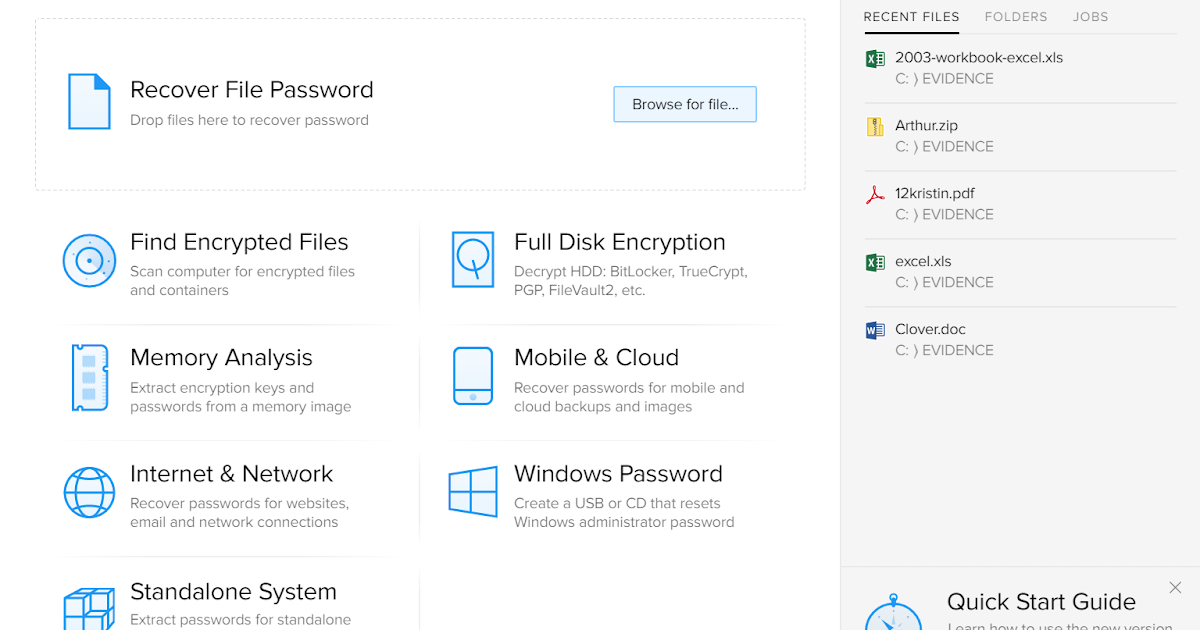Open the Full Disk Encryption option

620,242
